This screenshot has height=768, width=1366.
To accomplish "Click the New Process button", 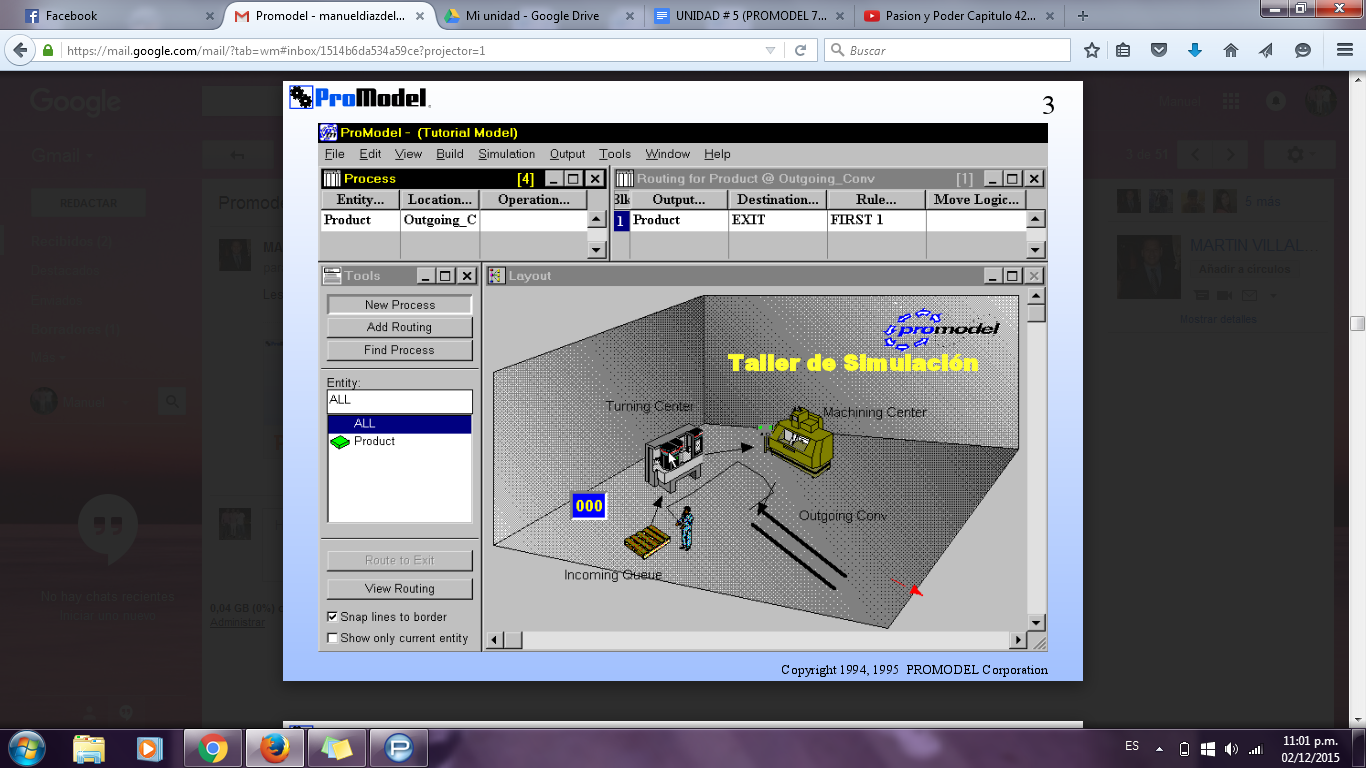I will [399, 305].
